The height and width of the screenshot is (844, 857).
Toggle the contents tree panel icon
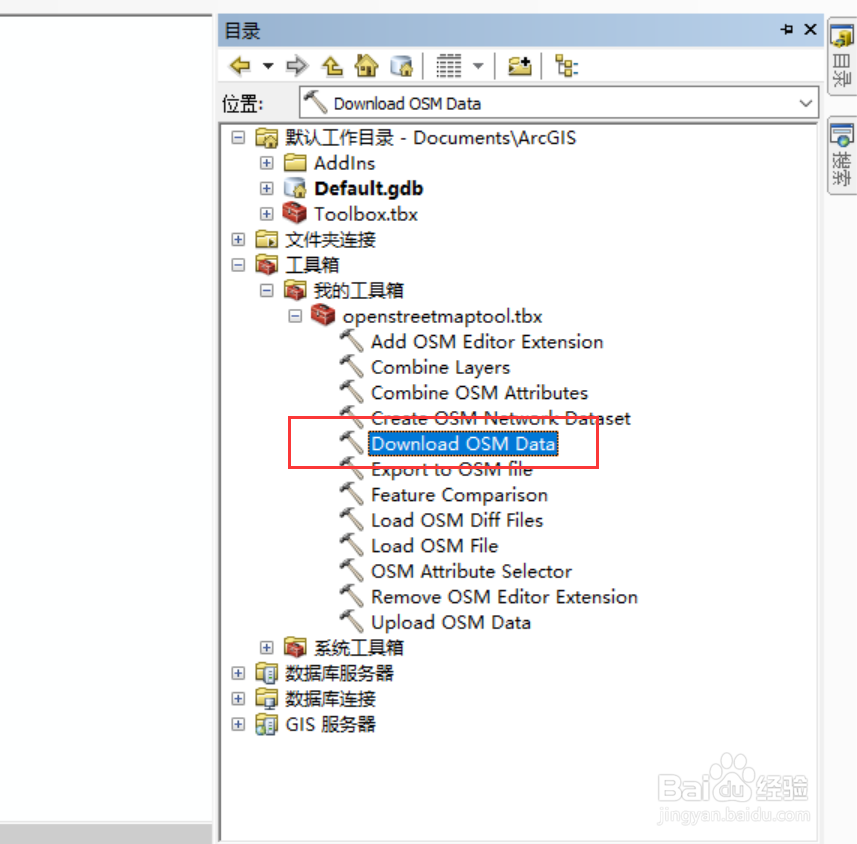pos(567,66)
